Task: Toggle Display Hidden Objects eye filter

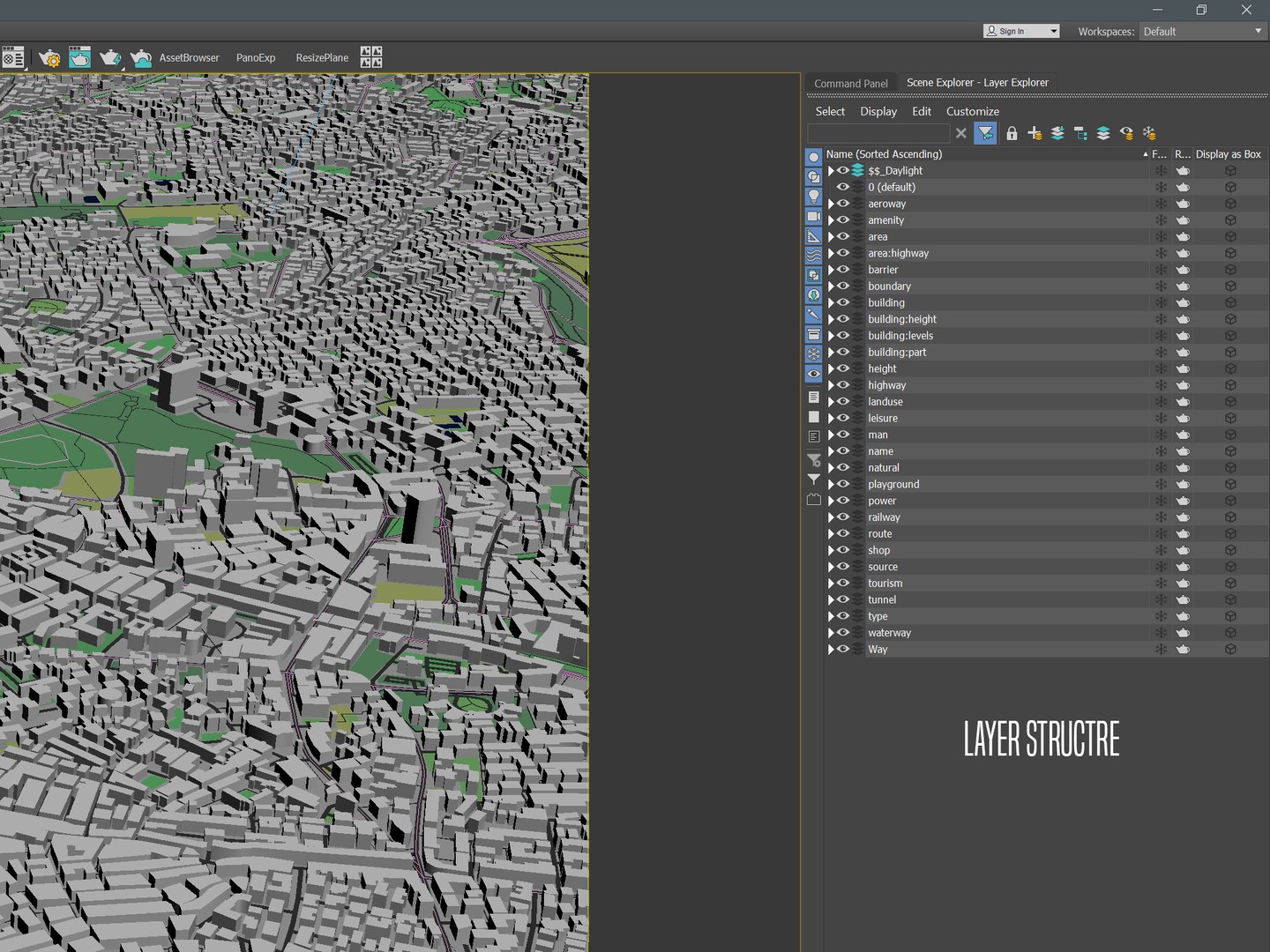Action: pos(814,374)
